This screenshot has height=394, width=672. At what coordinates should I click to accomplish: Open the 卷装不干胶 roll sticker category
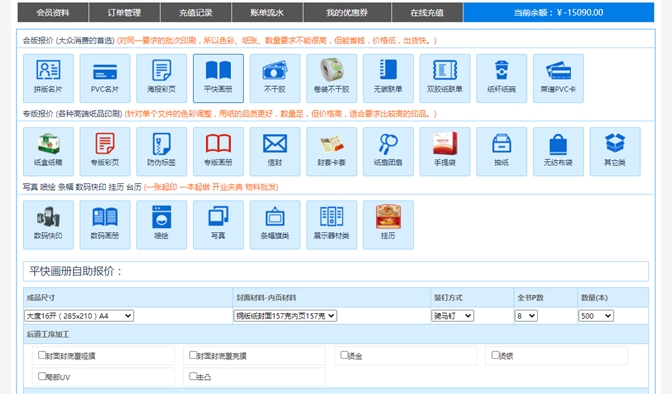coord(332,78)
